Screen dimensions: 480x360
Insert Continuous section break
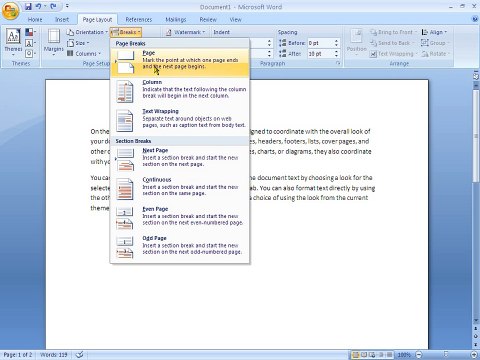(180, 189)
